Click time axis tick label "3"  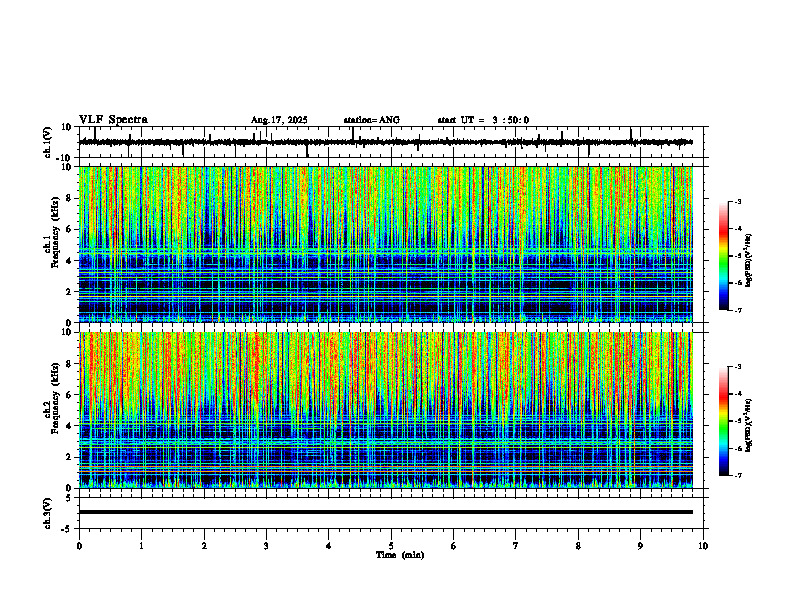pyautogui.click(x=266, y=546)
